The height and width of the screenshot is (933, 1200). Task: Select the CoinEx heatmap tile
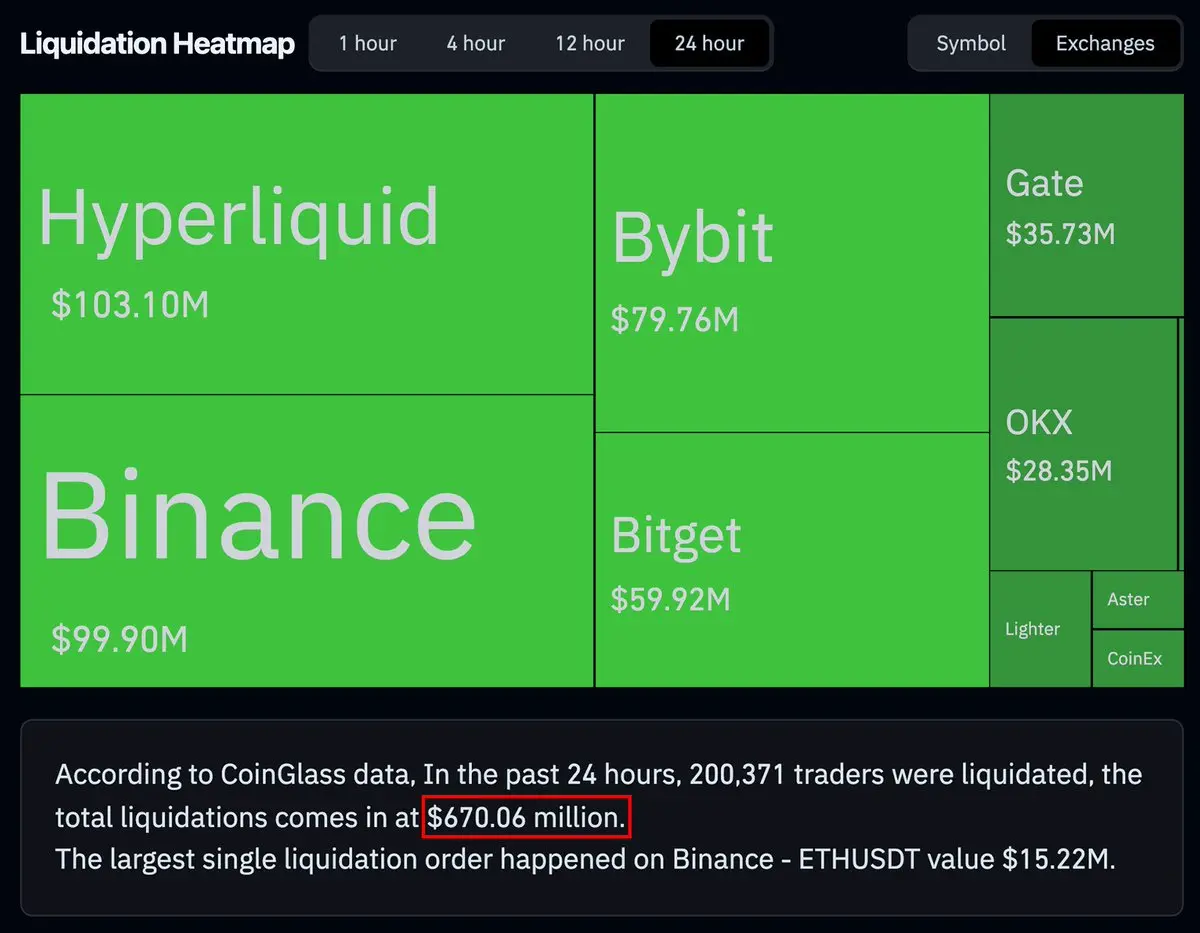pyautogui.click(x=1137, y=658)
